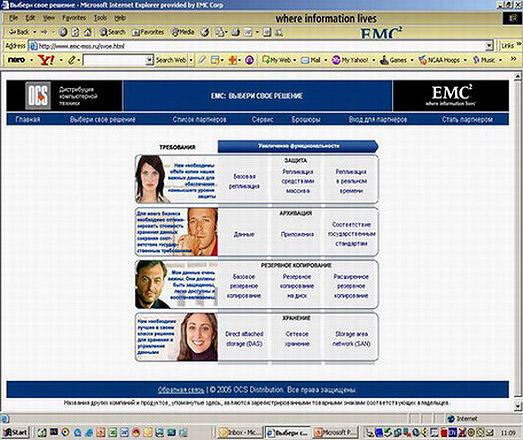Expand the Back button history dropdown arrow
The image size is (523, 440).
(x=34, y=32)
